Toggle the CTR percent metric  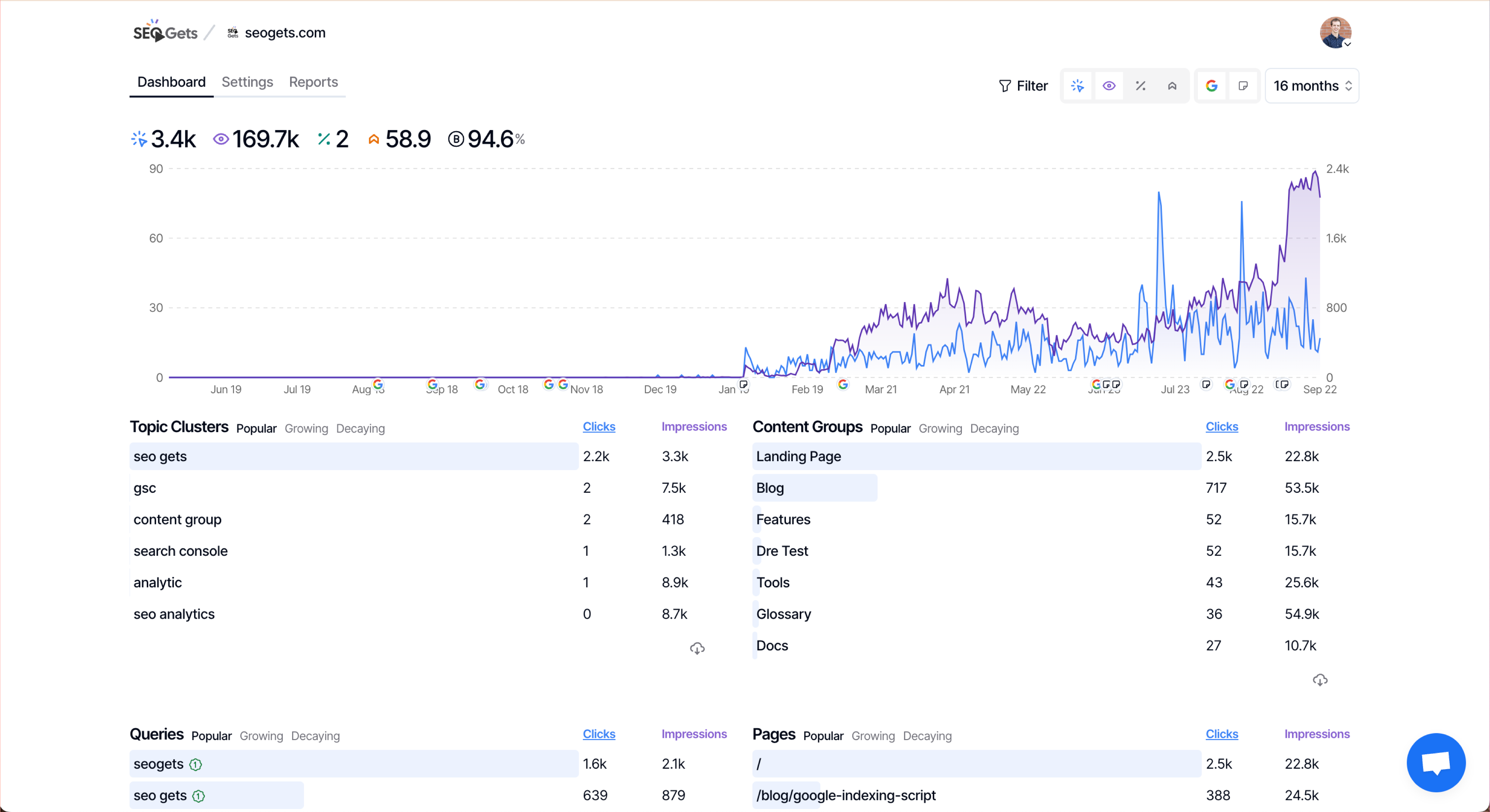[x=1140, y=86]
